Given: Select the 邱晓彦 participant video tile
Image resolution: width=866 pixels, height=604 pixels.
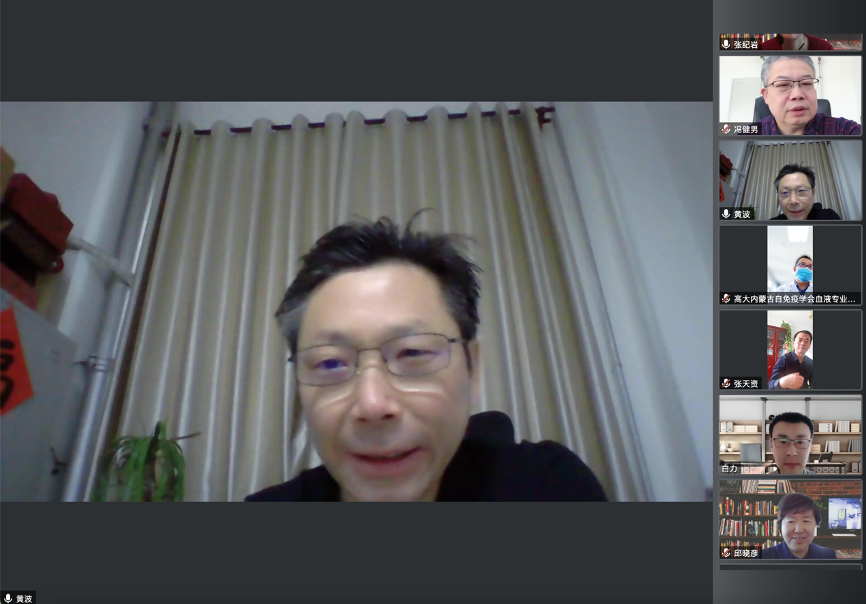Looking at the screenshot, I should [790, 519].
